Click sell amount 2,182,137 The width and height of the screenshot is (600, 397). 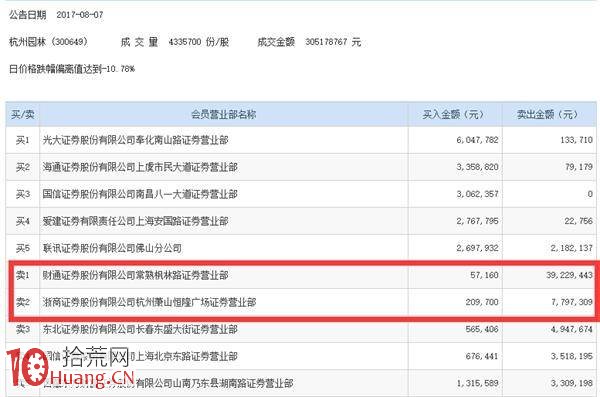pos(572,248)
